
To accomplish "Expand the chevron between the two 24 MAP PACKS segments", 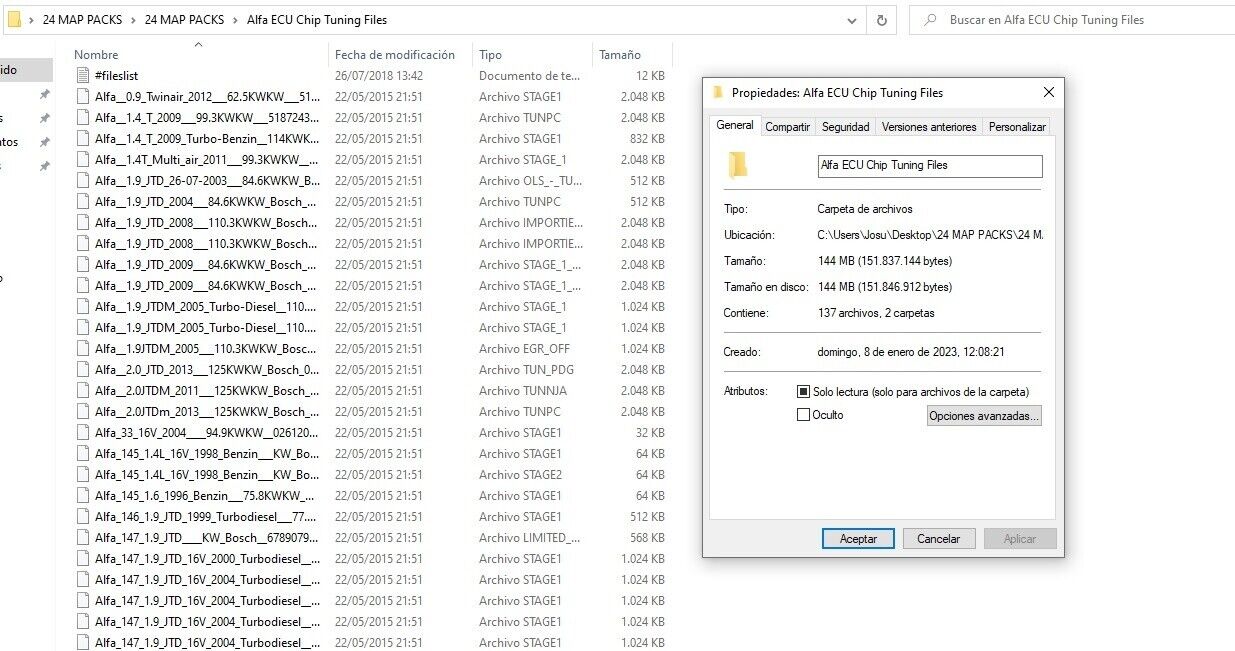I will (x=134, y=20).
